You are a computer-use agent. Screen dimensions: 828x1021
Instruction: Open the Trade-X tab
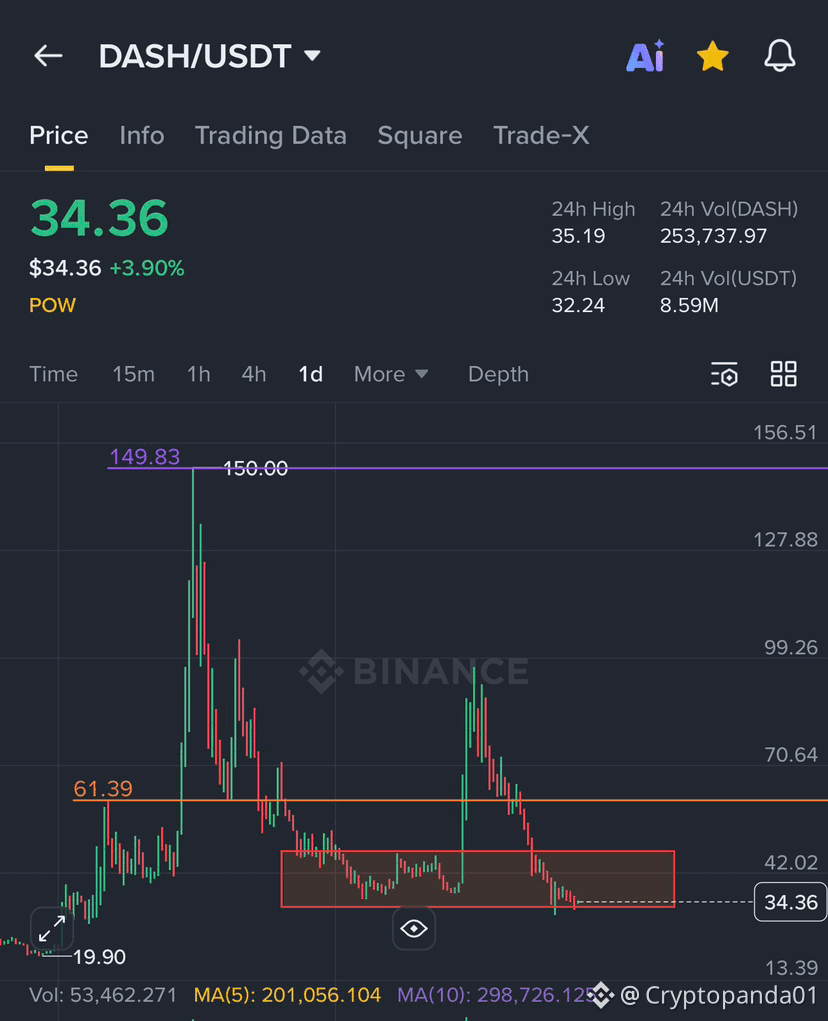(541, 135)
